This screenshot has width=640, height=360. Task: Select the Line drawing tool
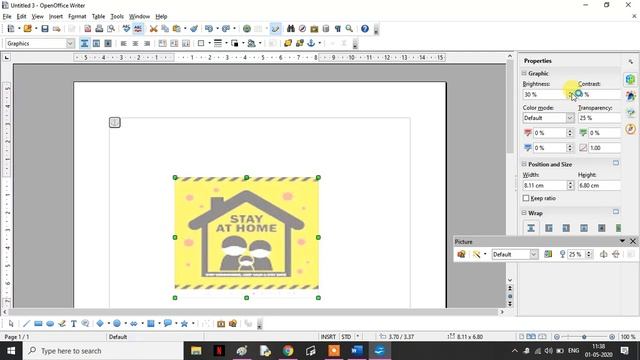(x=27, y=324)
